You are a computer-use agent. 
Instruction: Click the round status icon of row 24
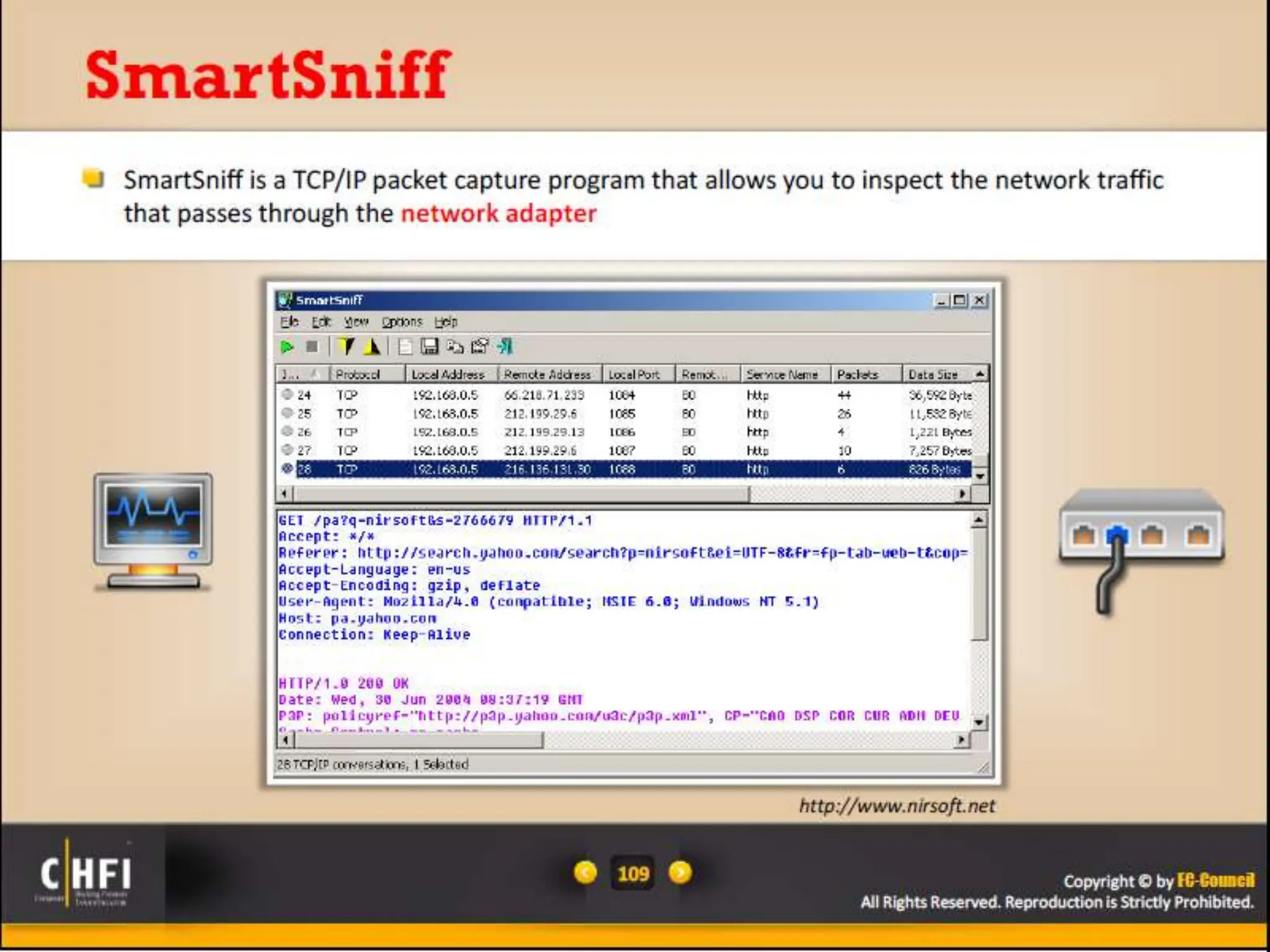click(286, 394)
